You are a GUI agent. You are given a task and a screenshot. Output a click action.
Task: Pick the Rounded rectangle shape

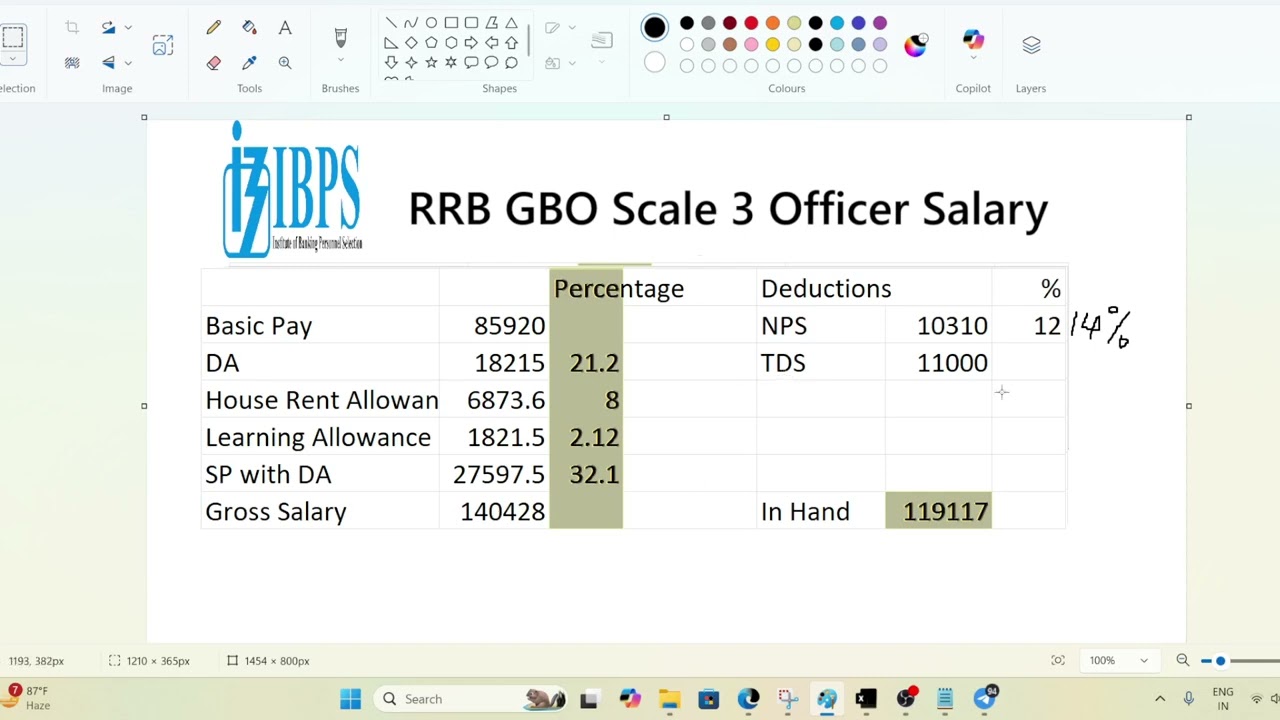tap(471, 23)
